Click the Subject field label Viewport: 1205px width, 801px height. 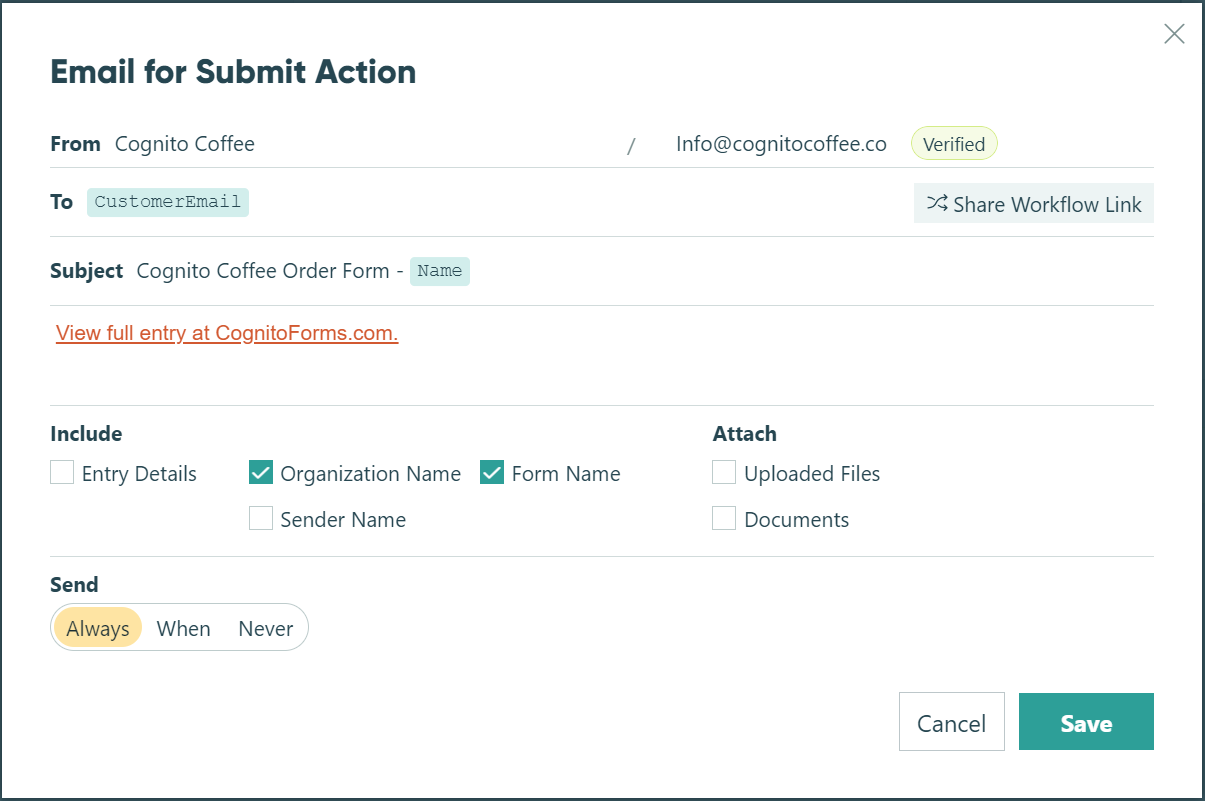coord(87,271)
